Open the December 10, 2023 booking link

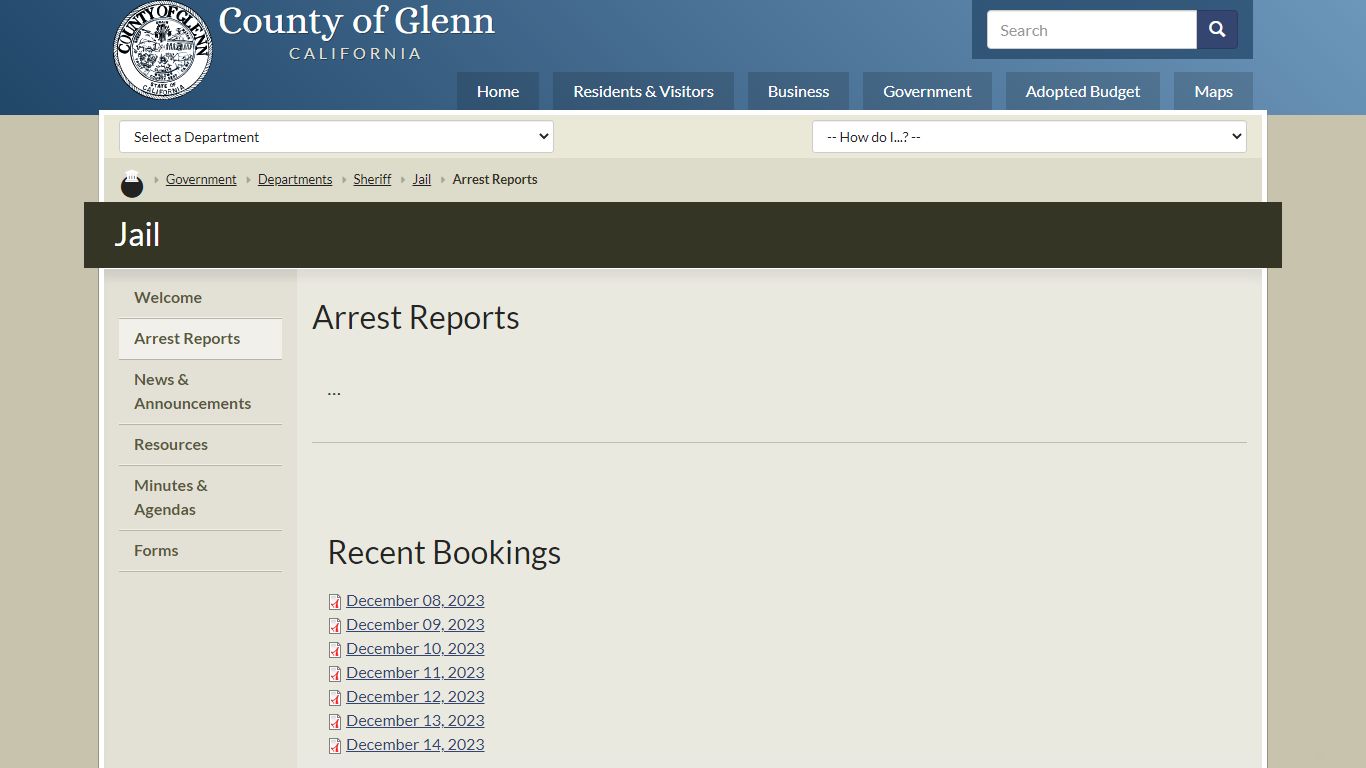tap(415, 648)
